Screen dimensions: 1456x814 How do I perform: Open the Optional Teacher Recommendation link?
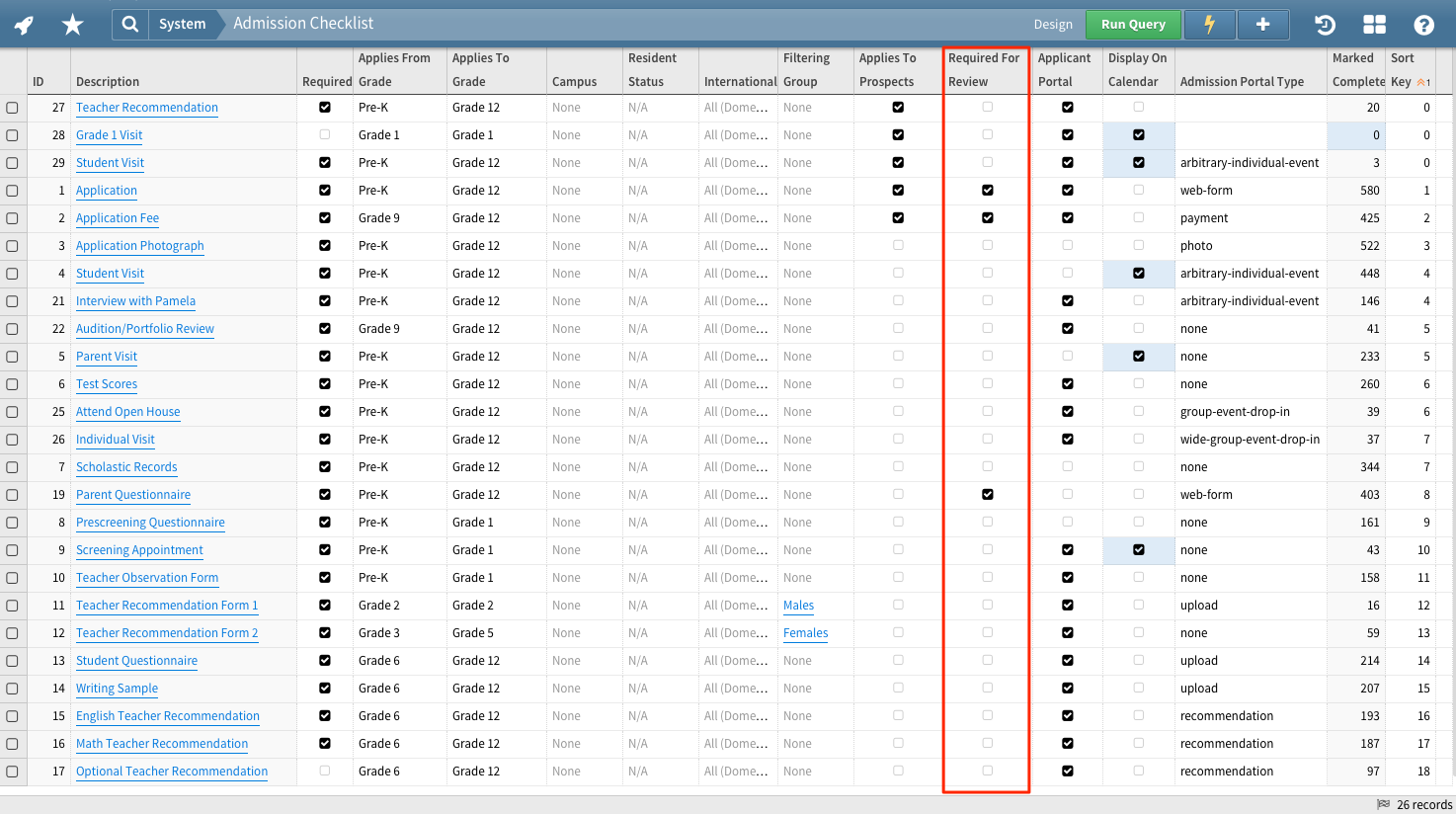coord(172,772)
